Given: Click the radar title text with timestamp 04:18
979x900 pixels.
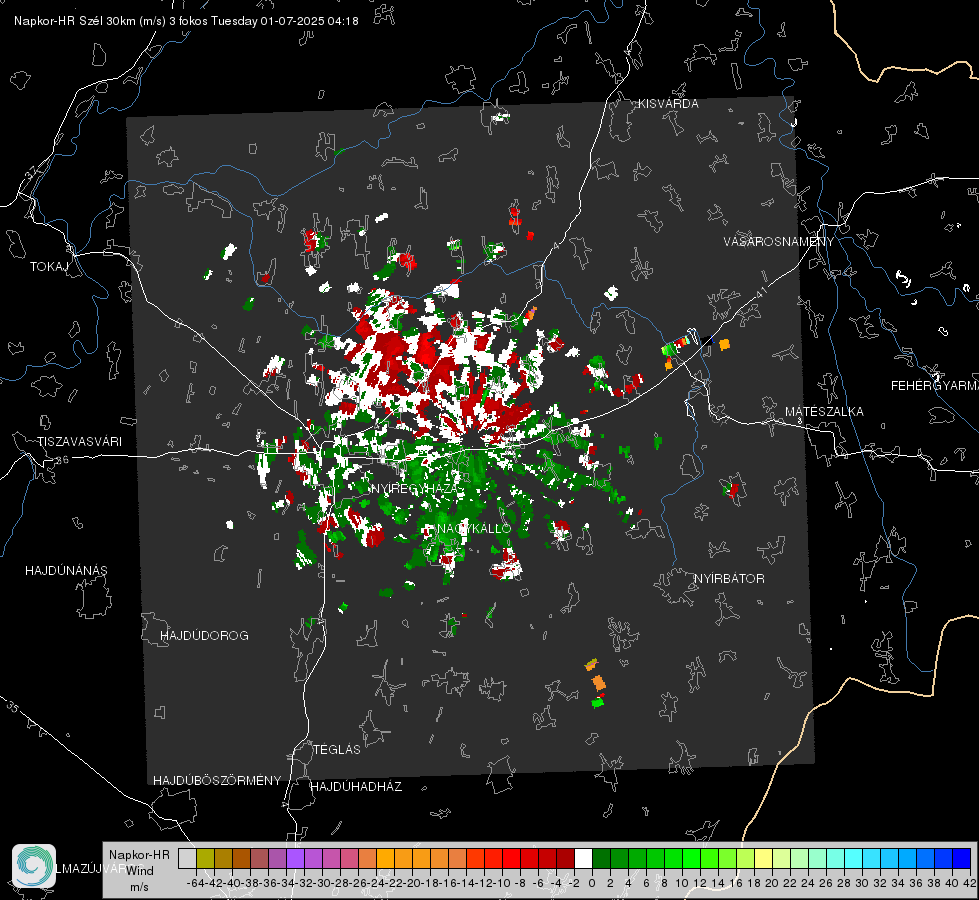Looking at the screenshot, I should point(186,21).
